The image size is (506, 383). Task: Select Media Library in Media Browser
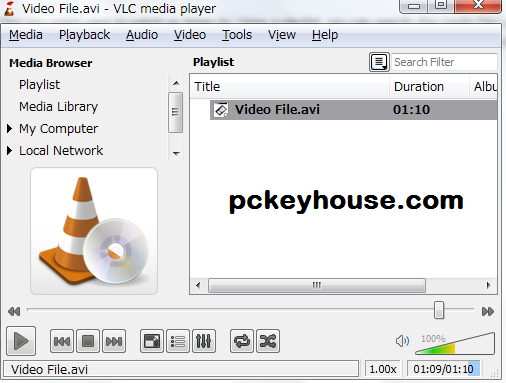pos(58,107)
